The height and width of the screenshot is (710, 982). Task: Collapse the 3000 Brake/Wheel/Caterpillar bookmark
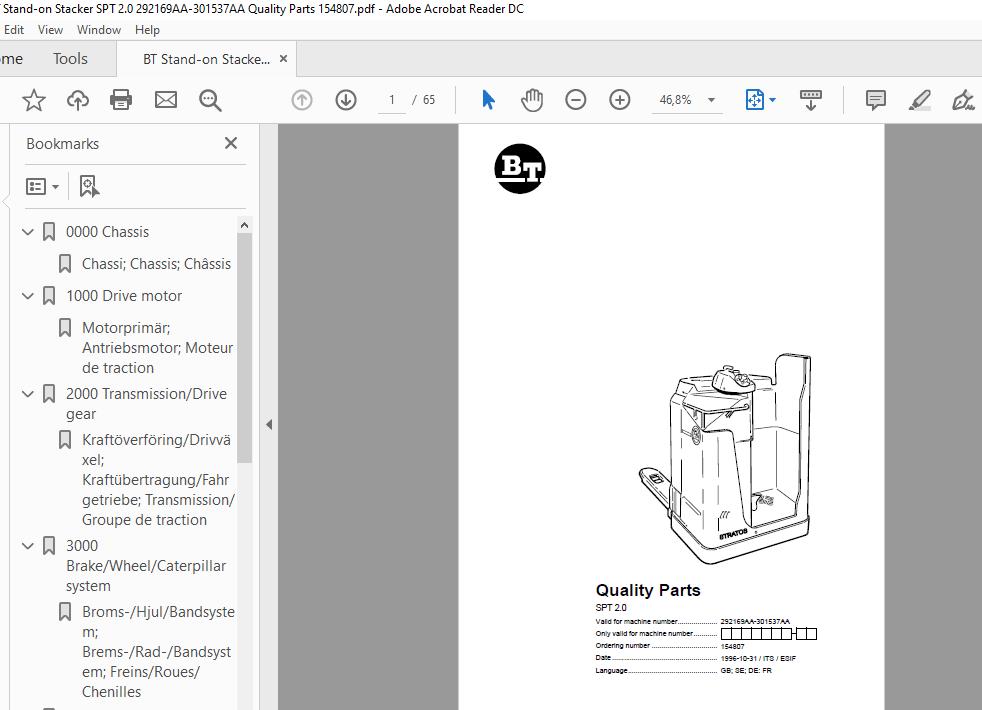click(28, 546)
